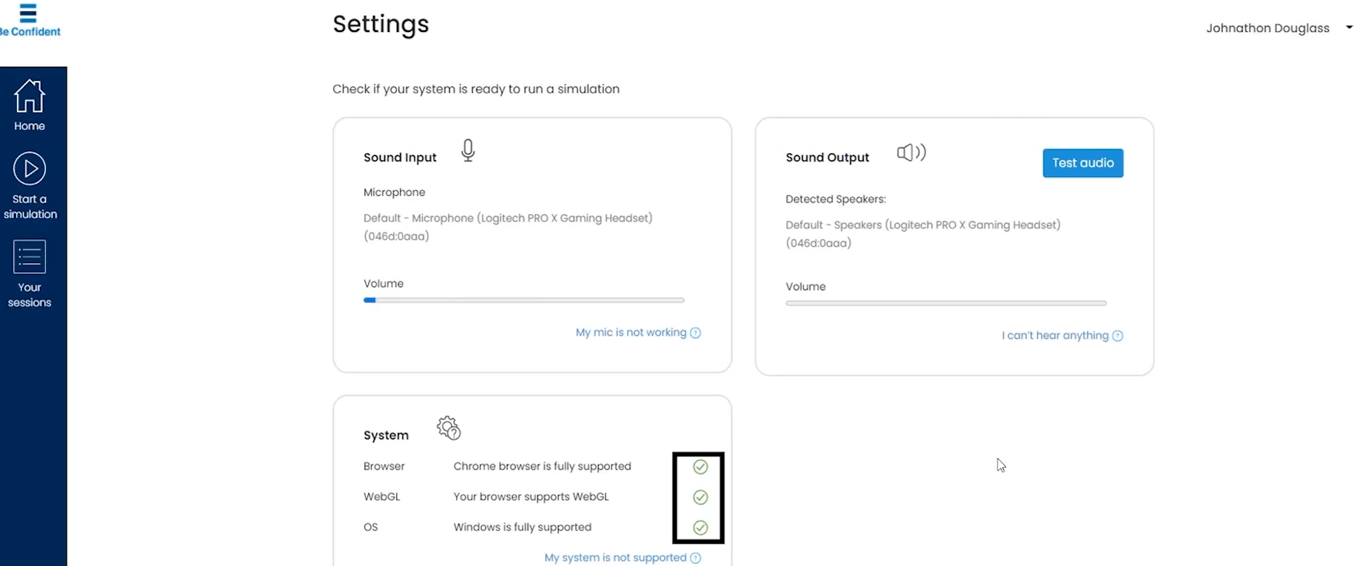Click help icon next to 'My mic is not working'
Screen dimensions: 1366x566
pos(696,333)
